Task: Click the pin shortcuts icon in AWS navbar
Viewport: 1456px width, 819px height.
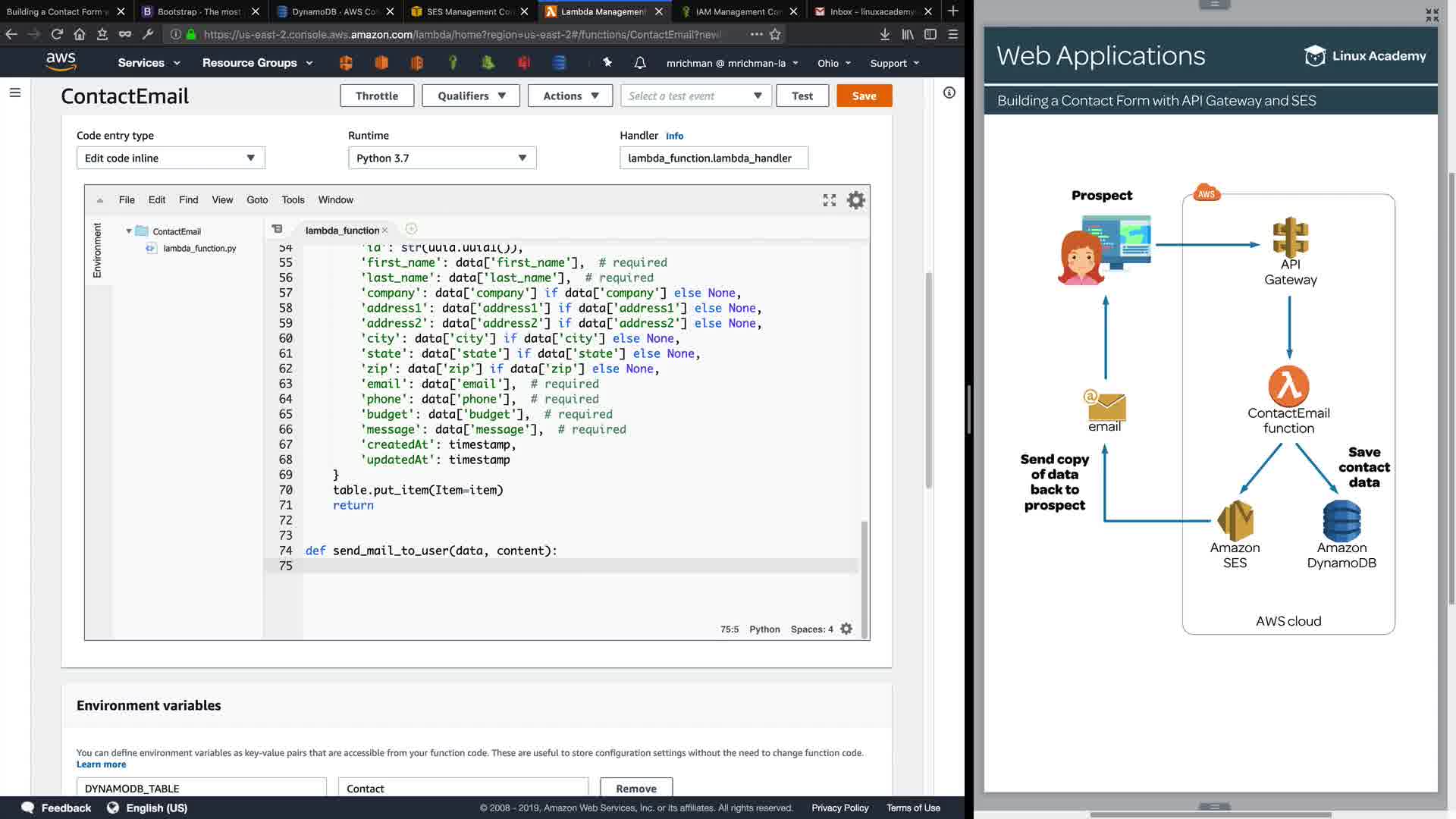Action: 607,63
